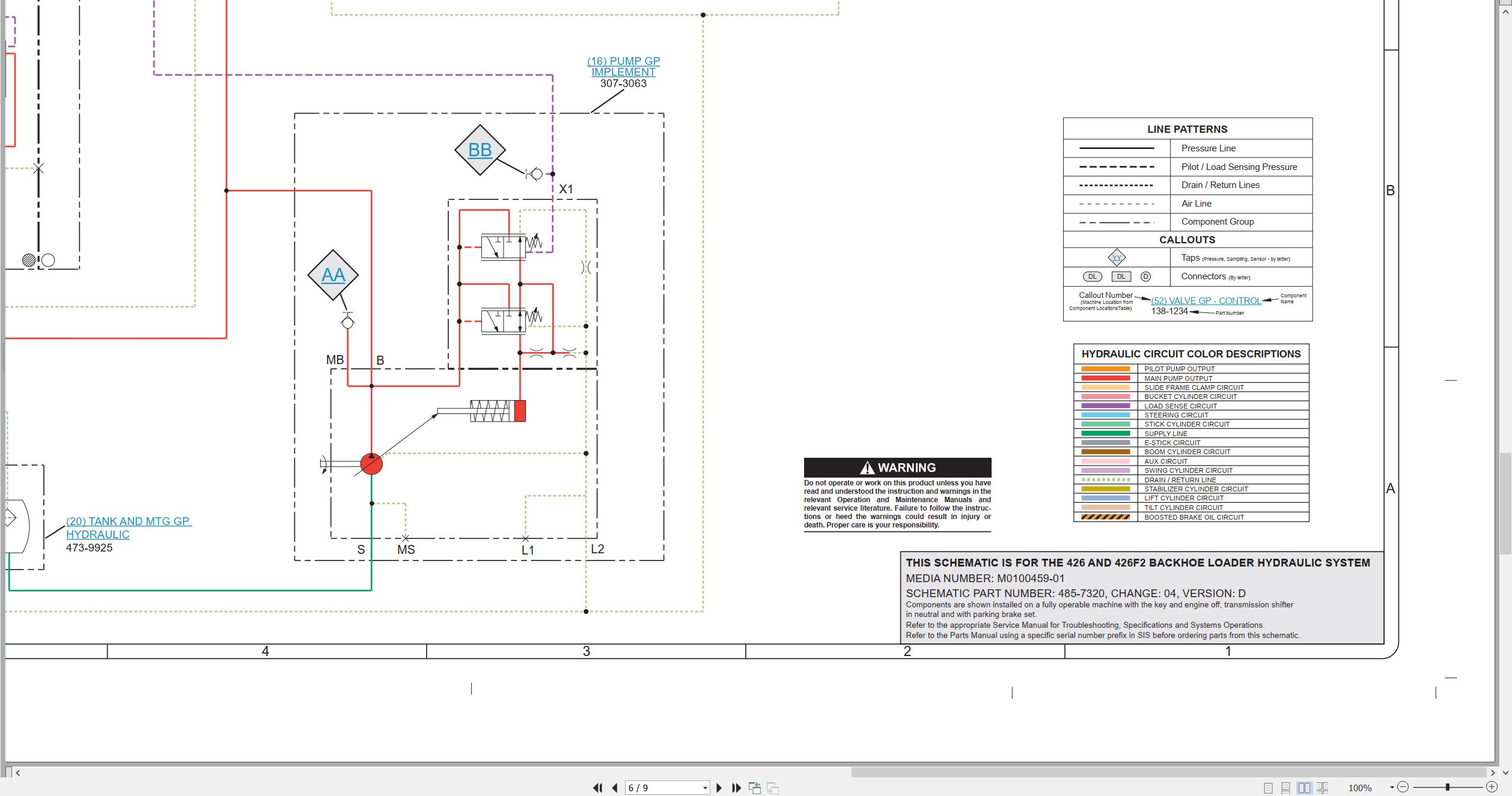Click the green SUPPLY LINE swatch
The image size is (1512, 796).
(1105, 434)
